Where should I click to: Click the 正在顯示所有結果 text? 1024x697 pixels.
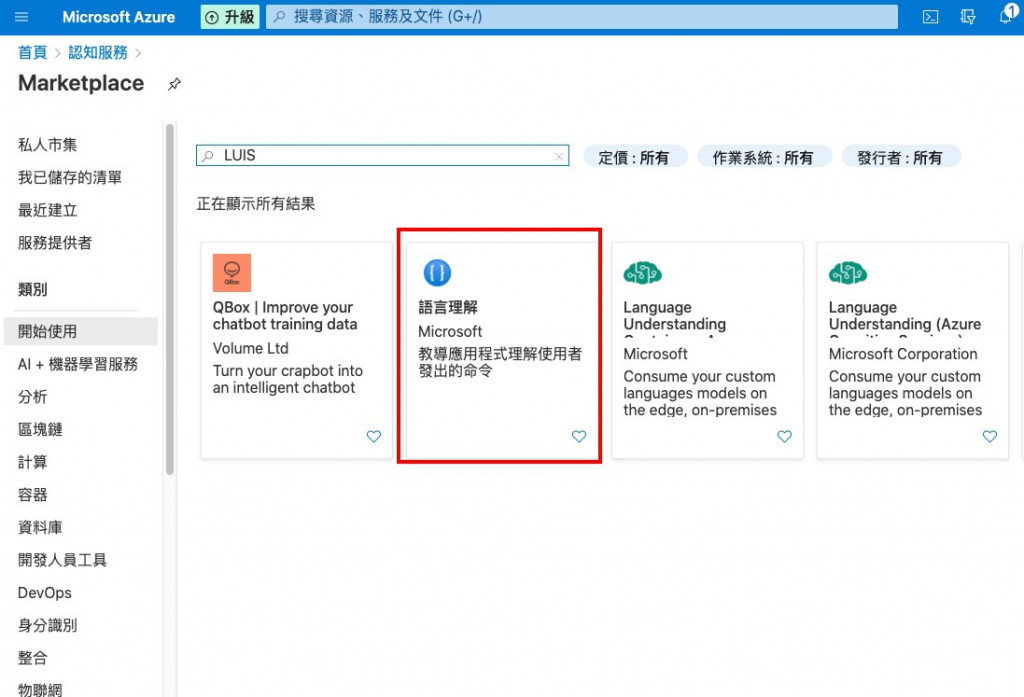click(x=256, y=204)
